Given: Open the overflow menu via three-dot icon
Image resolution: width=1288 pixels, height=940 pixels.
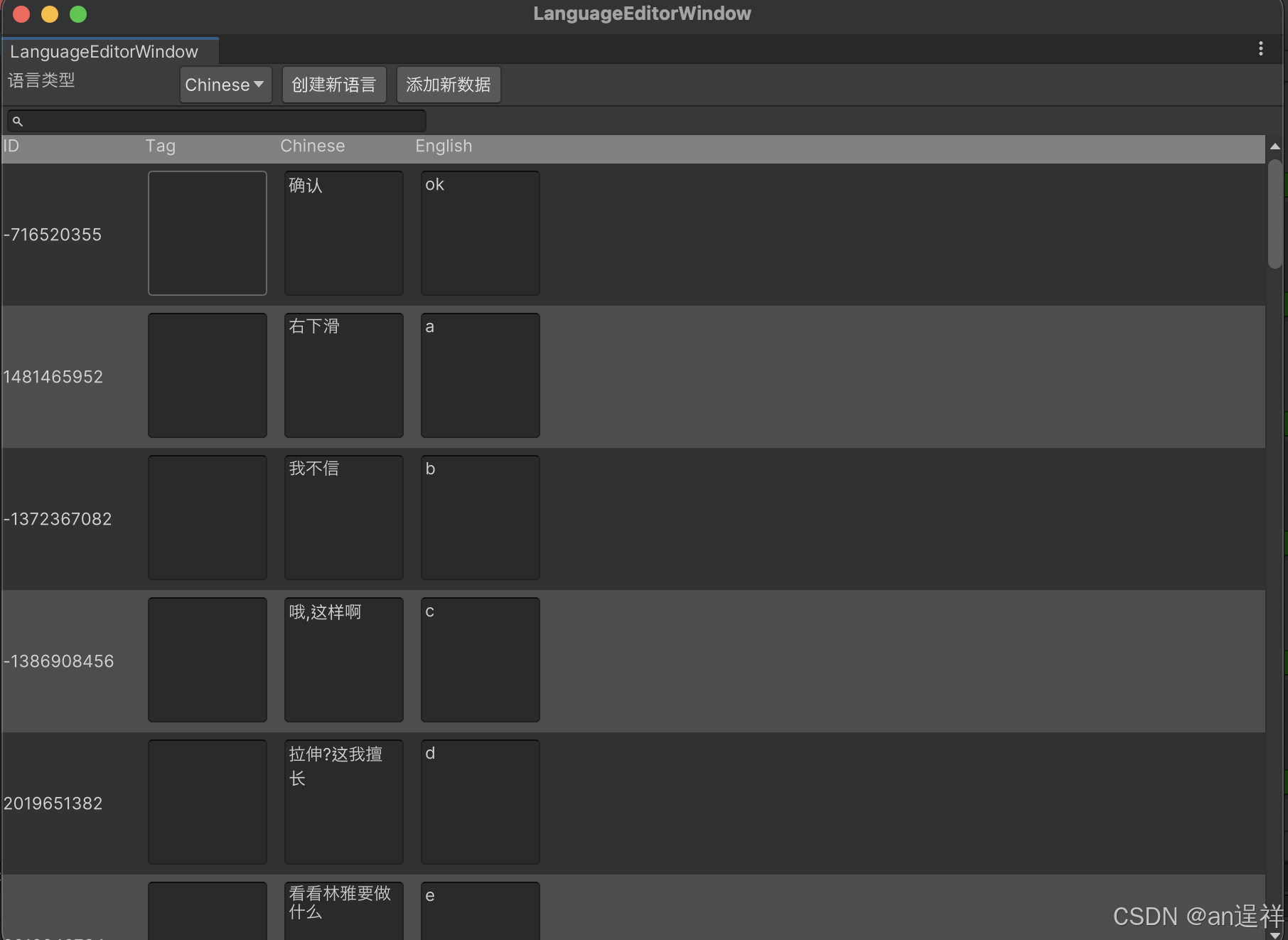Looking at the screenshot, I should click(x=1262, y=48).
